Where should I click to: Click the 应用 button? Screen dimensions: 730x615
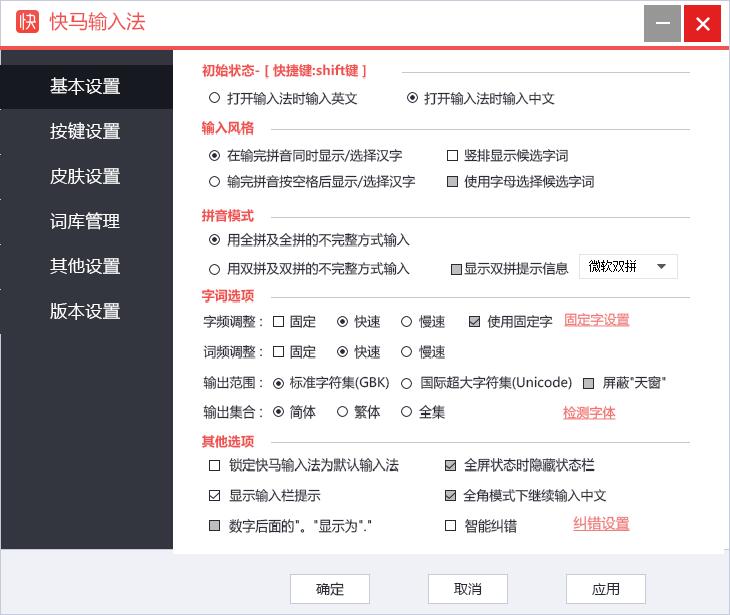tap(605, 589)
